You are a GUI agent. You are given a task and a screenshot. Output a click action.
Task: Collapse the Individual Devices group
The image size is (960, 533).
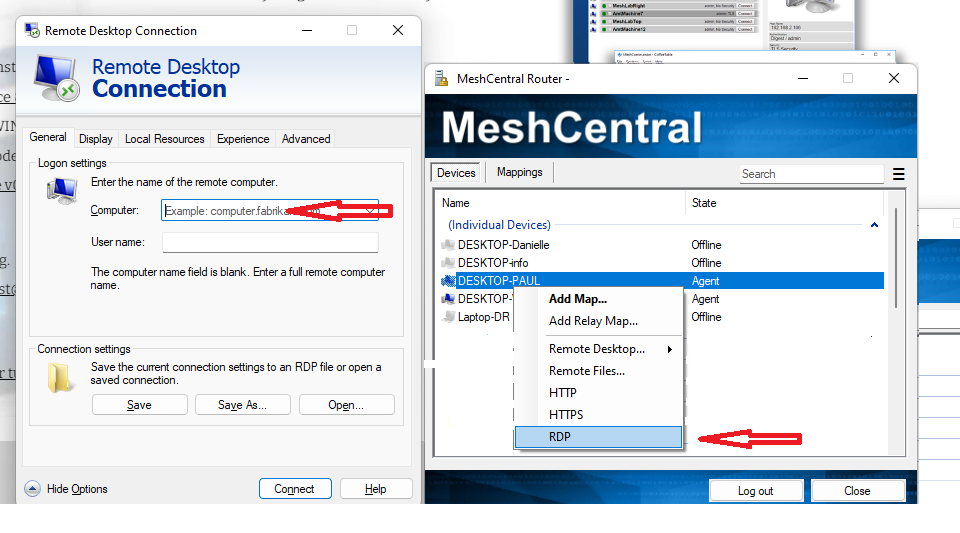point(874,225)
